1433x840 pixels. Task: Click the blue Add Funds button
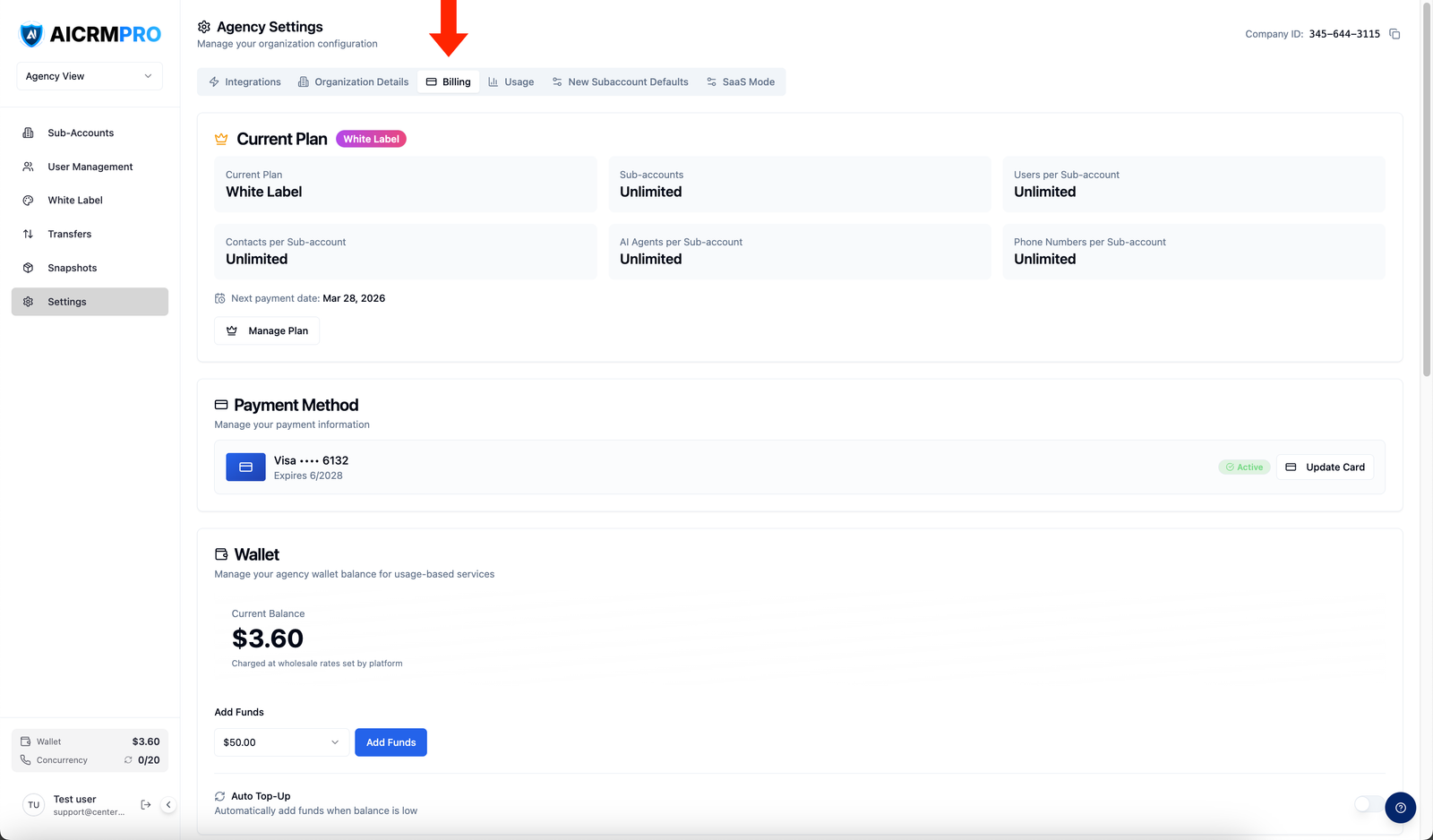tap(390, 742)
